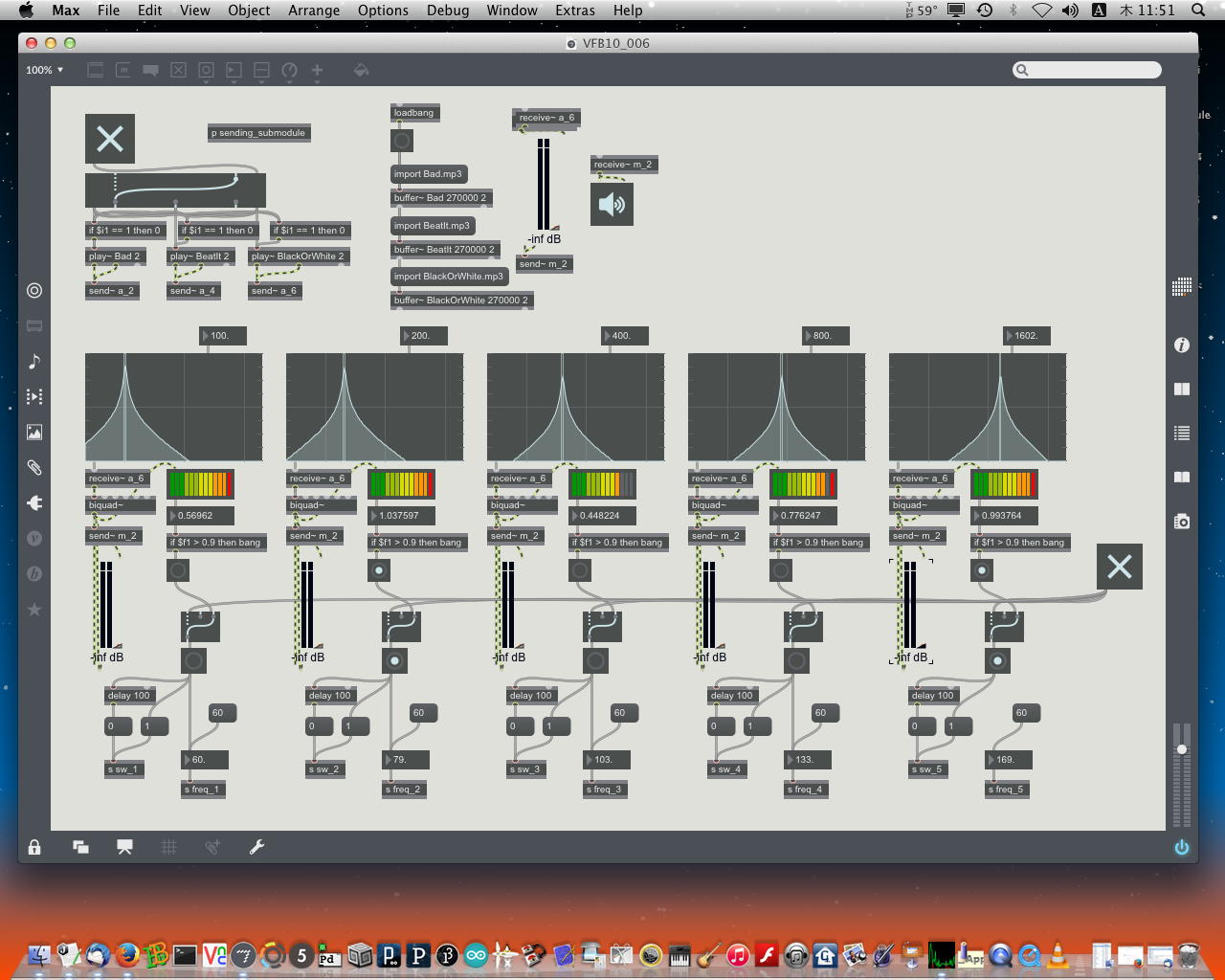Image resolution: width=1225 pixels, height=980 pixels.
Task: Add an object box from the top toolbar
Action: pyautogui.click(x=95, y=70)
